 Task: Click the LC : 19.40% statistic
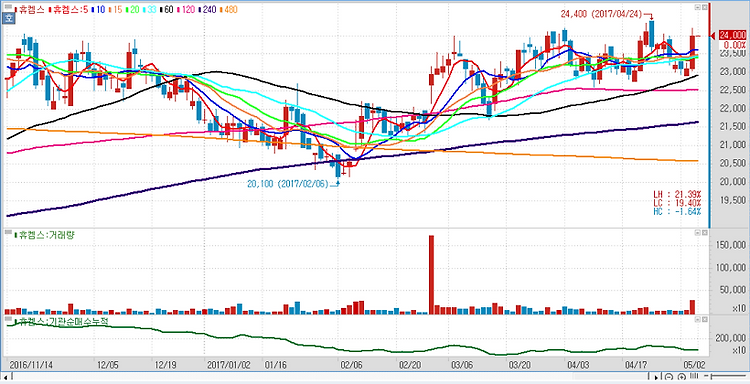(x=677, y=203)
